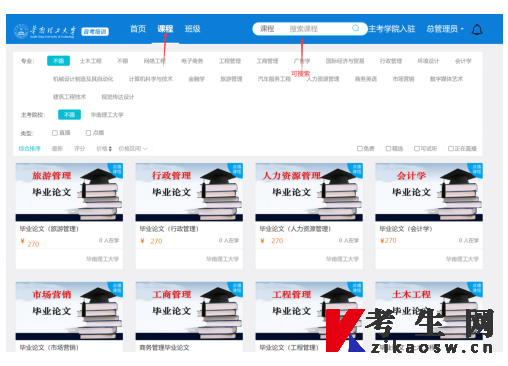Filter by 商务英语 major
The height and width of the screenshot is (366, 508).
click(366, 79)
